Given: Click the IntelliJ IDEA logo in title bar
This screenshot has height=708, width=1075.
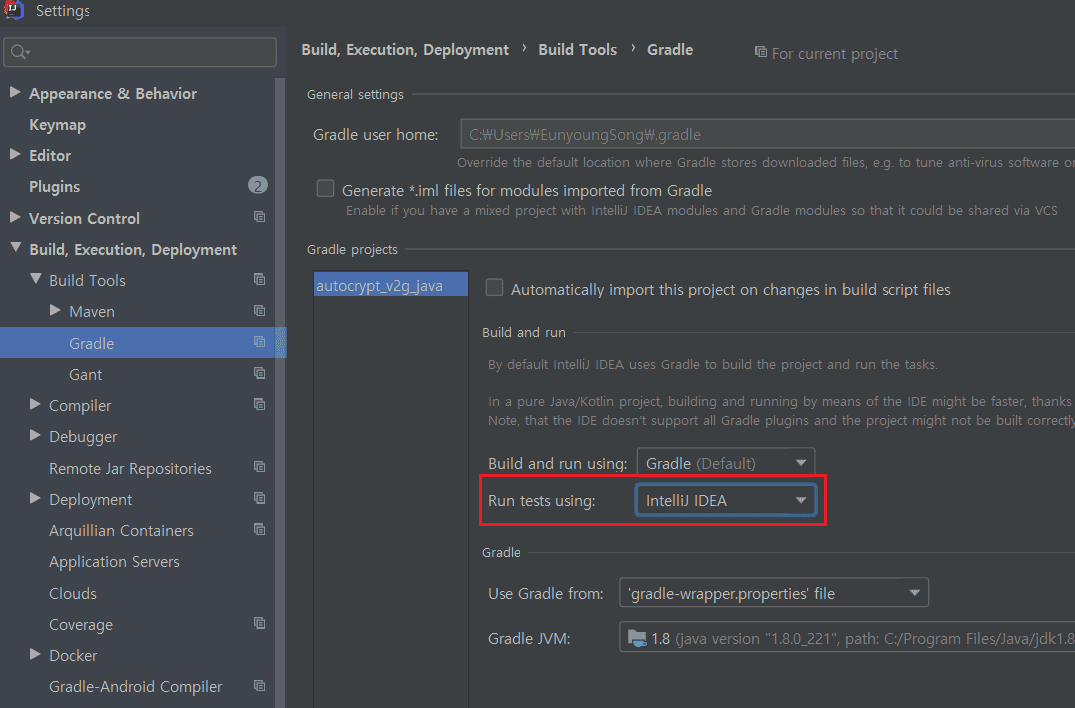Looking at the screenshot, I should (14, 11).
